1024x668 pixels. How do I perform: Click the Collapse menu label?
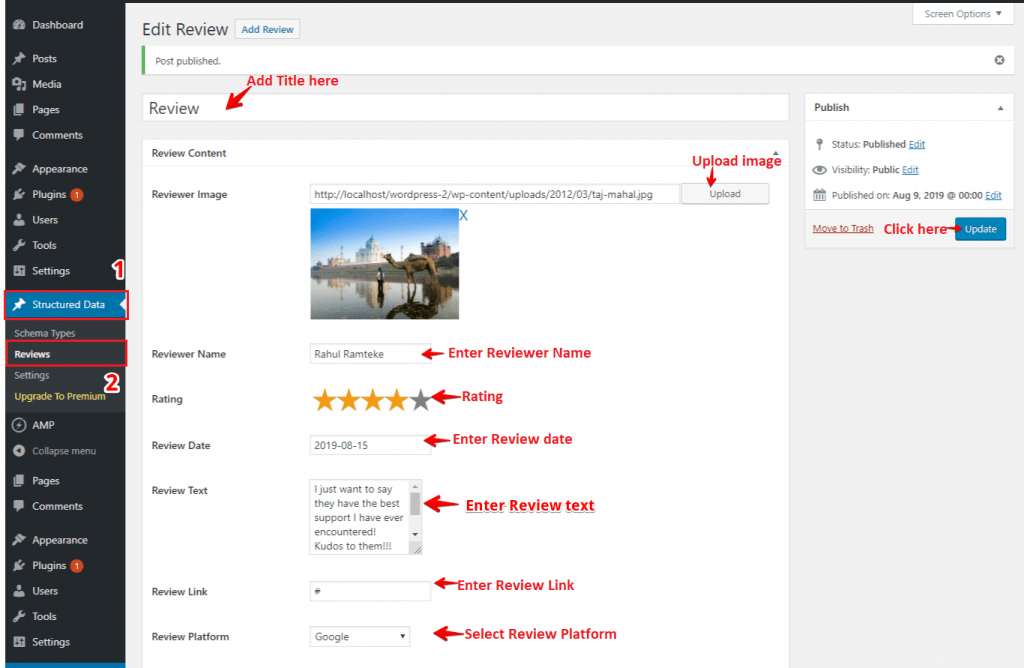click(x=64, y=451)
